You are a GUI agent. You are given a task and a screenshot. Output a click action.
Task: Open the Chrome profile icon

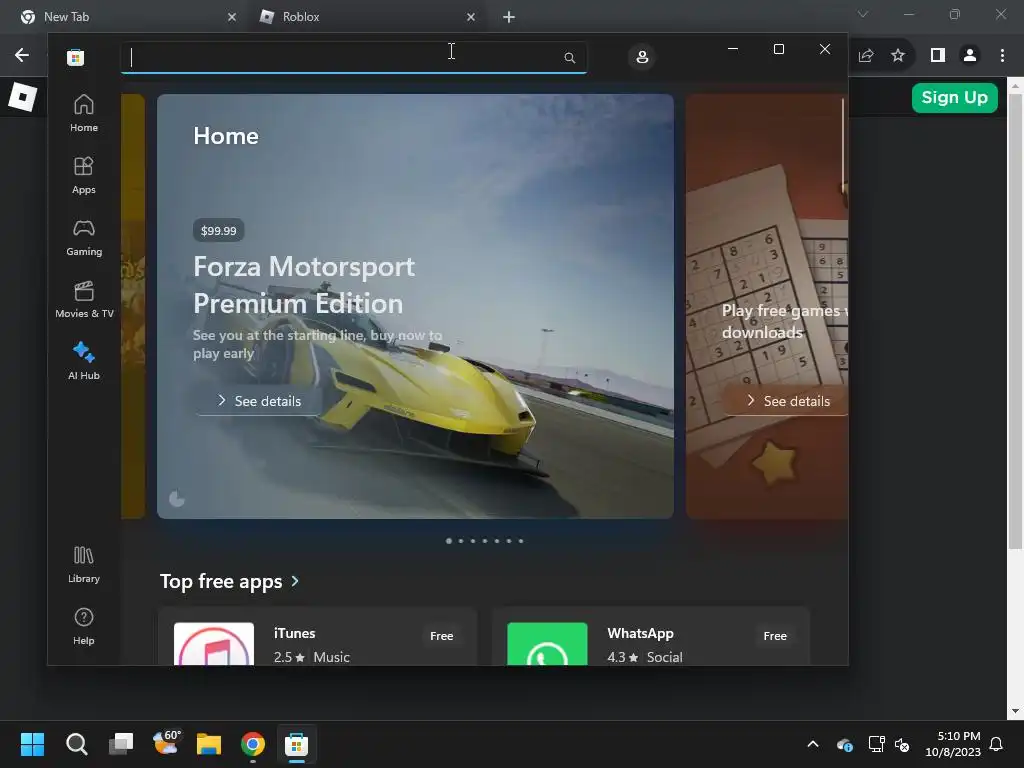[970, 56]
